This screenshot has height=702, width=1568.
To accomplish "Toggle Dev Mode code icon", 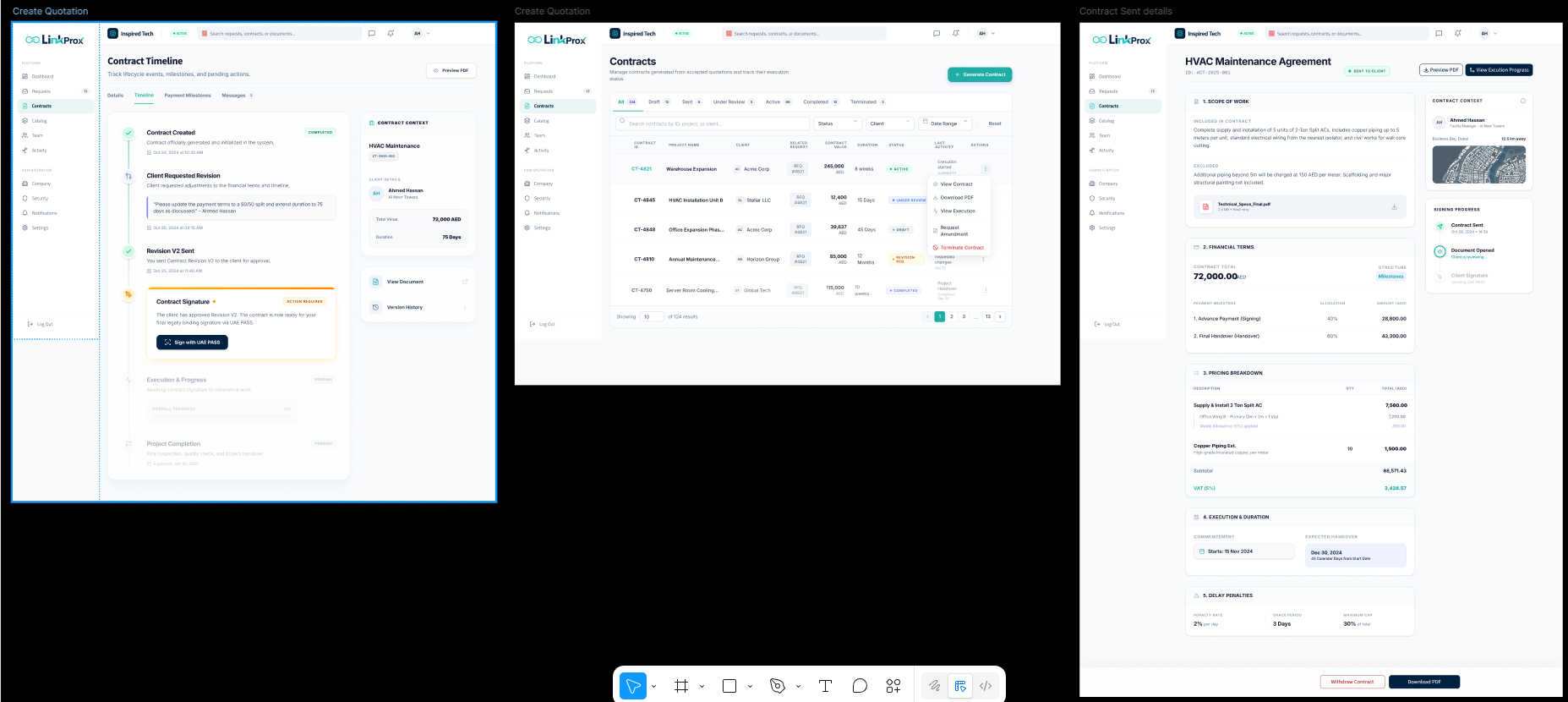I will (986, 686).
